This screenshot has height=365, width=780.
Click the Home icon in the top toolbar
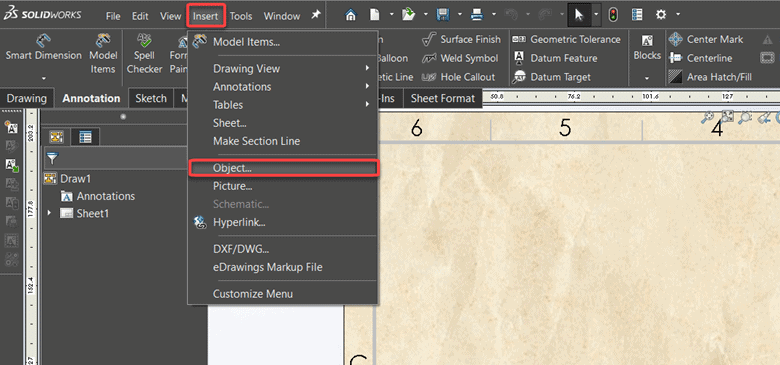(x=351, y=15)
